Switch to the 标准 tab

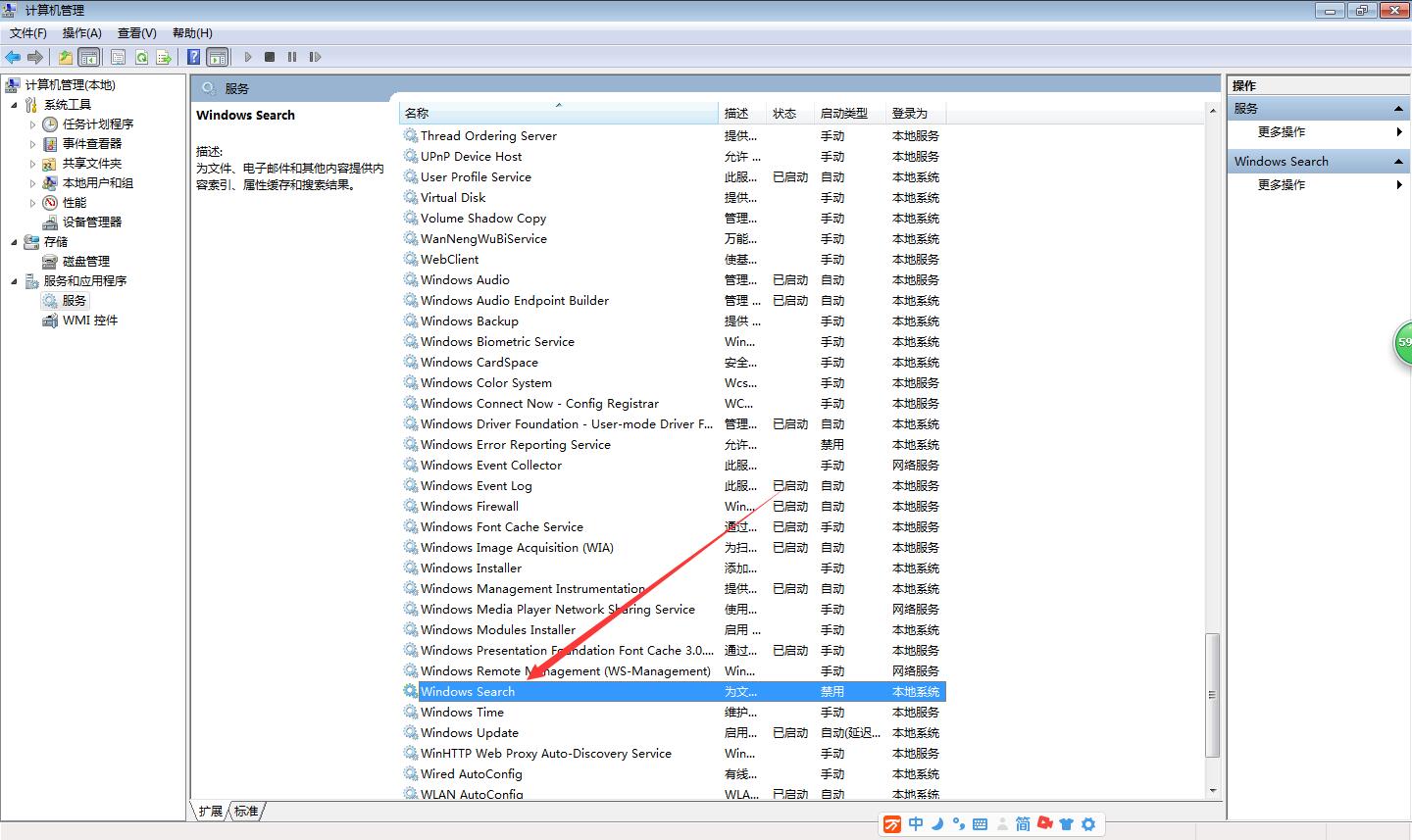pos(246,811)
